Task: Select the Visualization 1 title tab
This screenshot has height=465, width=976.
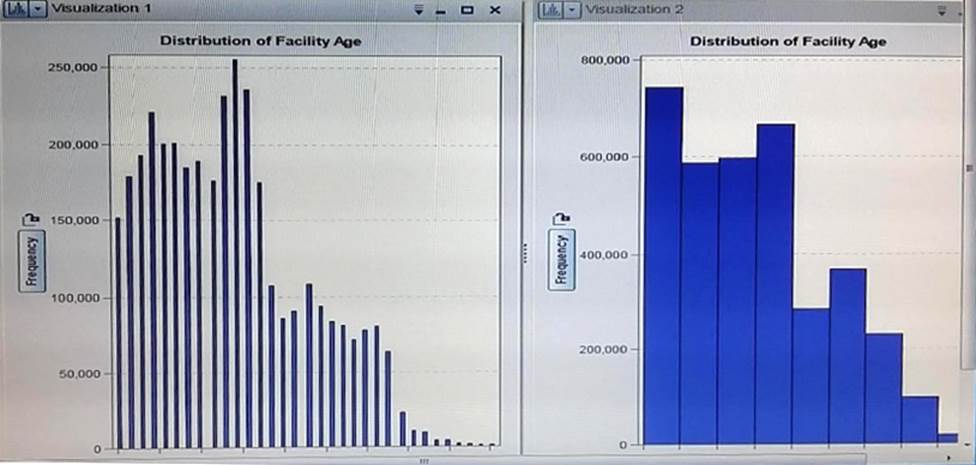Action: [x=95, y=9]
